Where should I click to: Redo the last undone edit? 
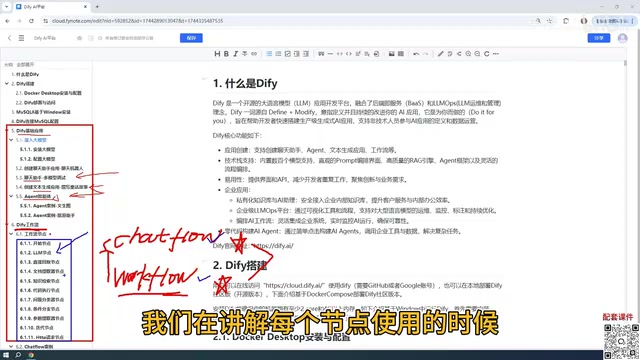pyautogui.click(x=425, y=54)
